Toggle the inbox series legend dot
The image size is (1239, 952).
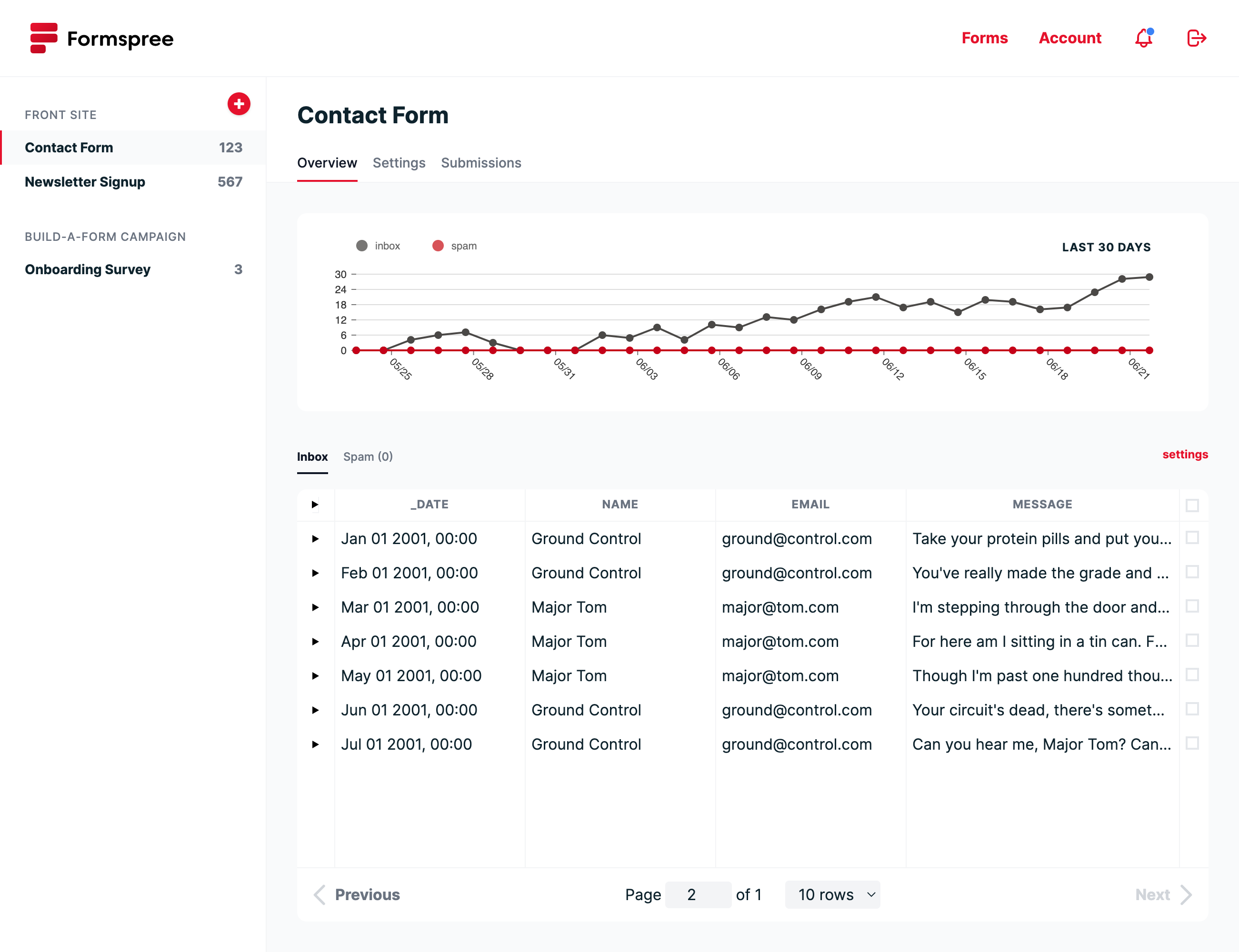point(361,245)
